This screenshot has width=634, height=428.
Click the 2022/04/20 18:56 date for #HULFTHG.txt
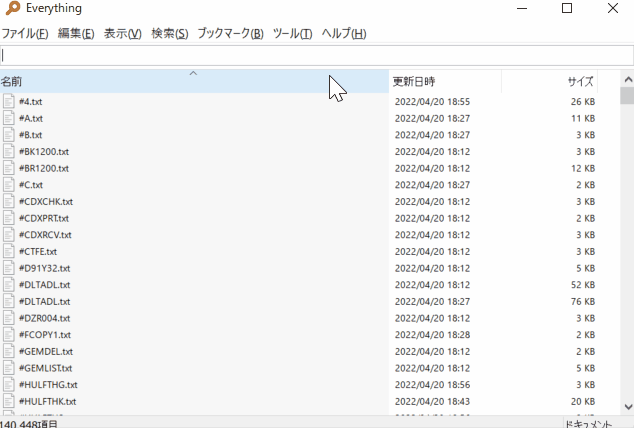[x=432, y=385]
